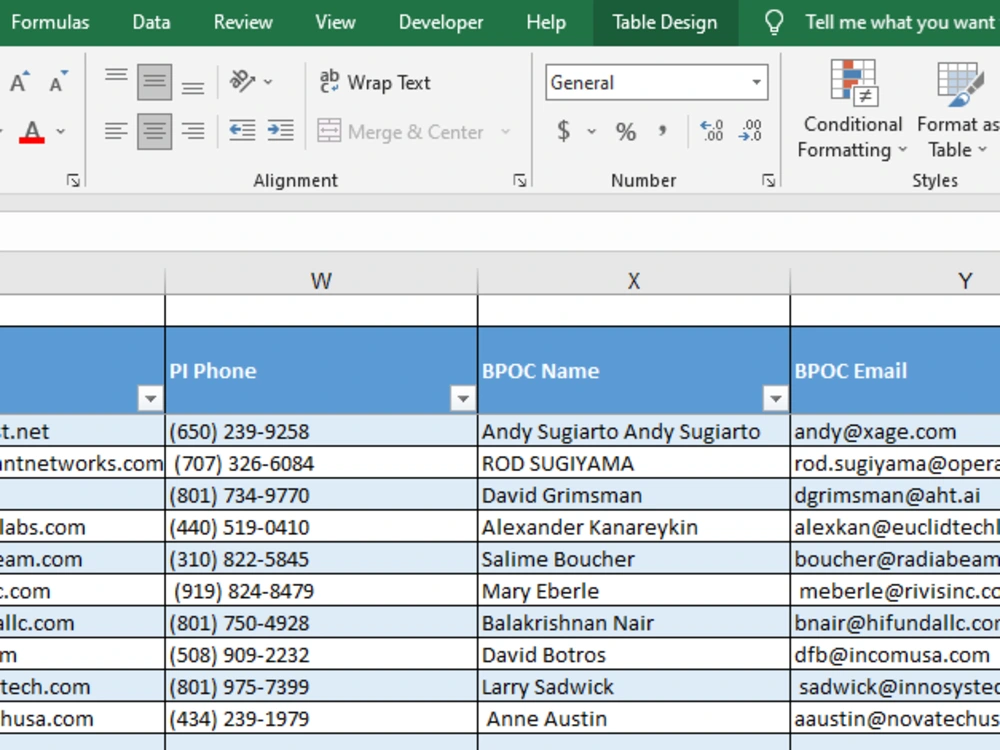The image size is (1000, 750).
Task: Click Decrease Decimal icon
Action: (x=750, y=131)
